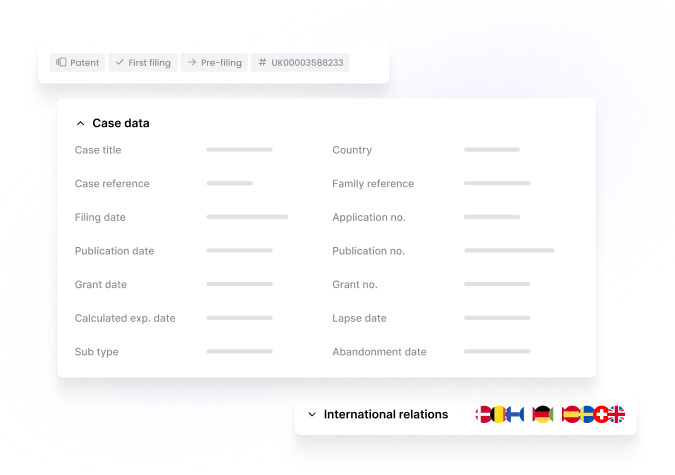Select the Switzerland flag icon
The image size is (675, 475).
coord(601,414)
